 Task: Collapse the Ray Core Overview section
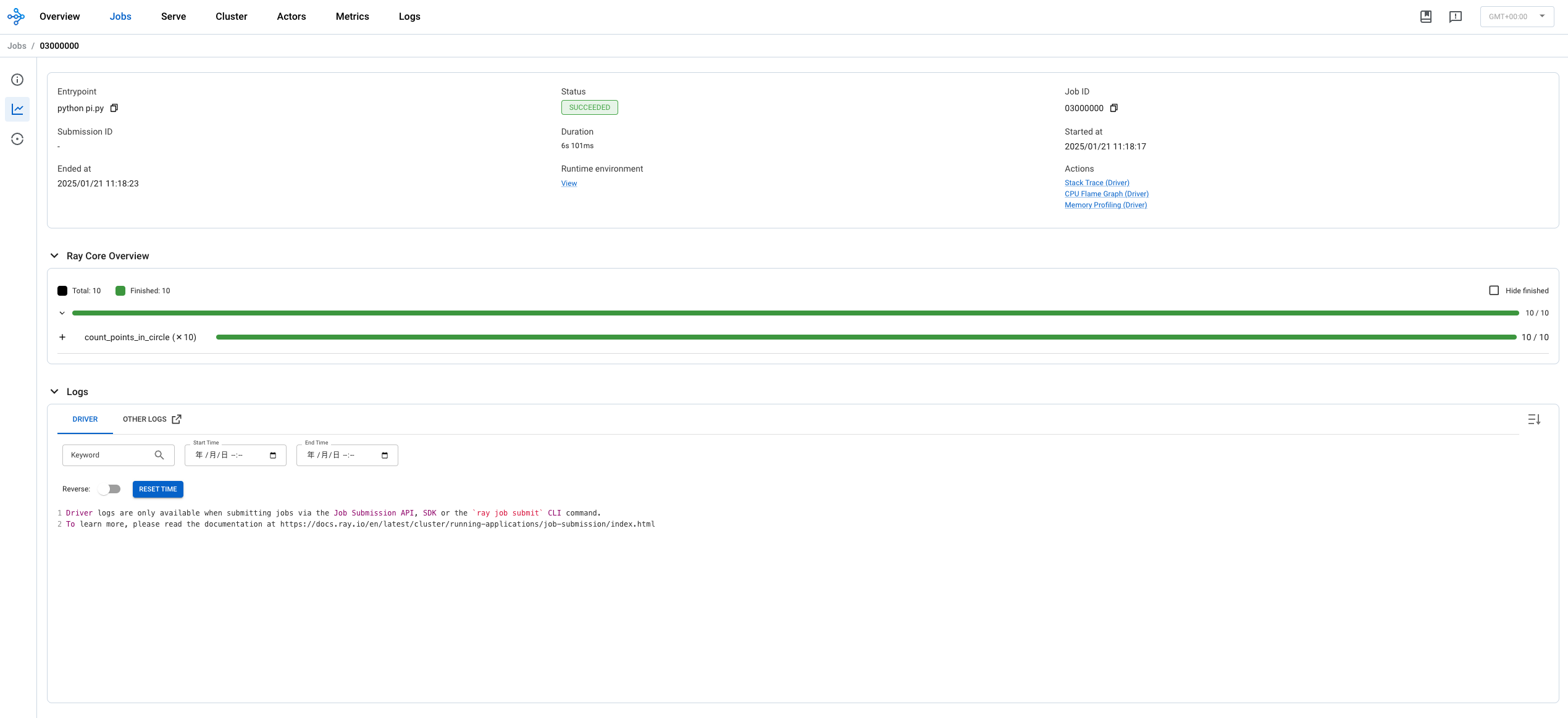[54, 256]
